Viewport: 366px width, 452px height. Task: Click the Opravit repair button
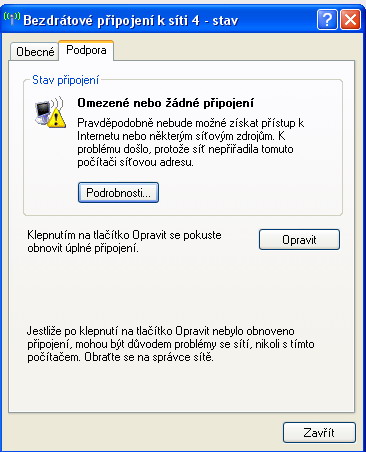[x=299, y=240]
